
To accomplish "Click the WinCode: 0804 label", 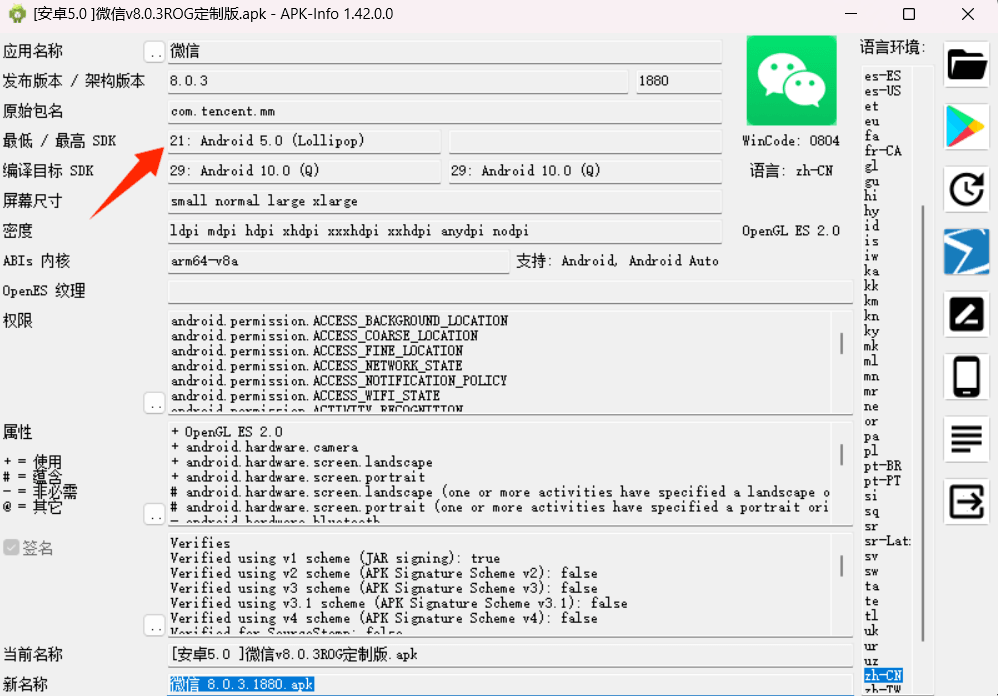I will (791, 141).
